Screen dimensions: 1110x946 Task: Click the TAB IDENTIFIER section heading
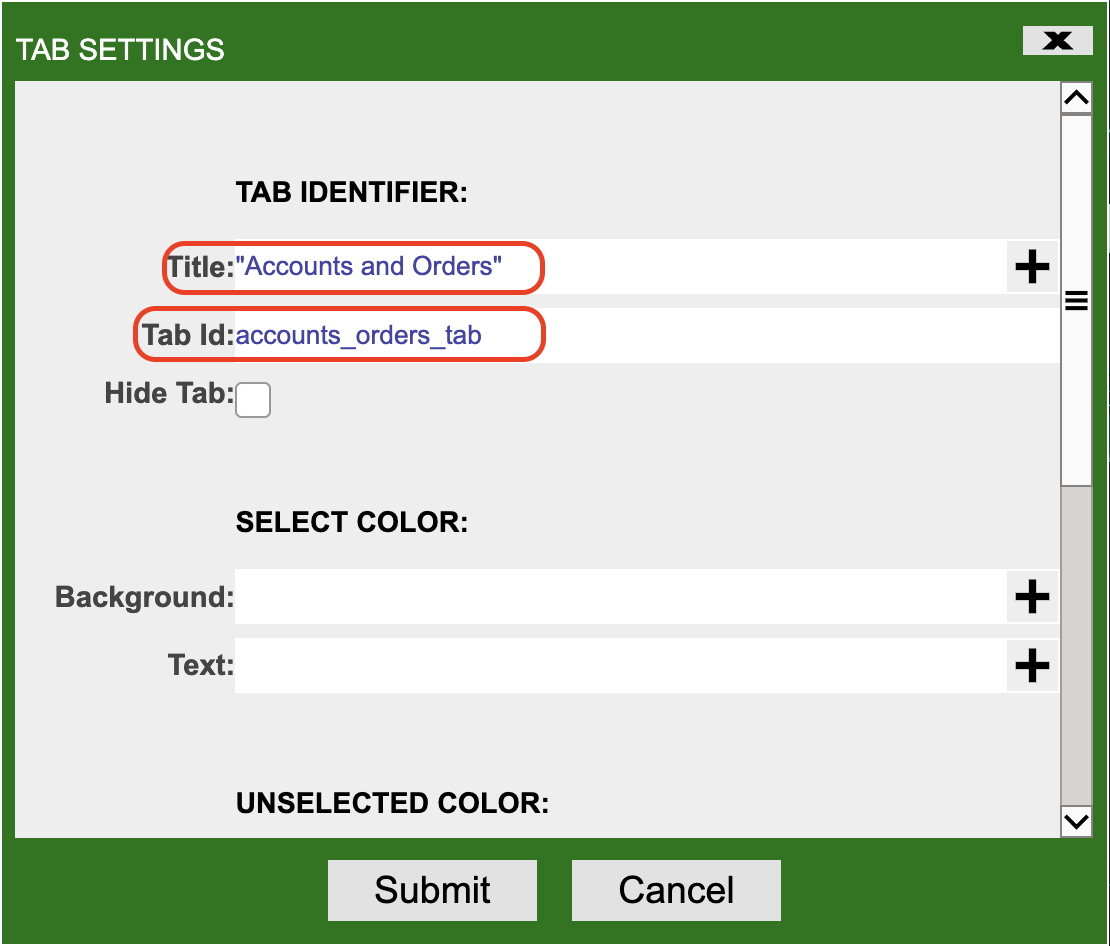(x=352, y=192)
